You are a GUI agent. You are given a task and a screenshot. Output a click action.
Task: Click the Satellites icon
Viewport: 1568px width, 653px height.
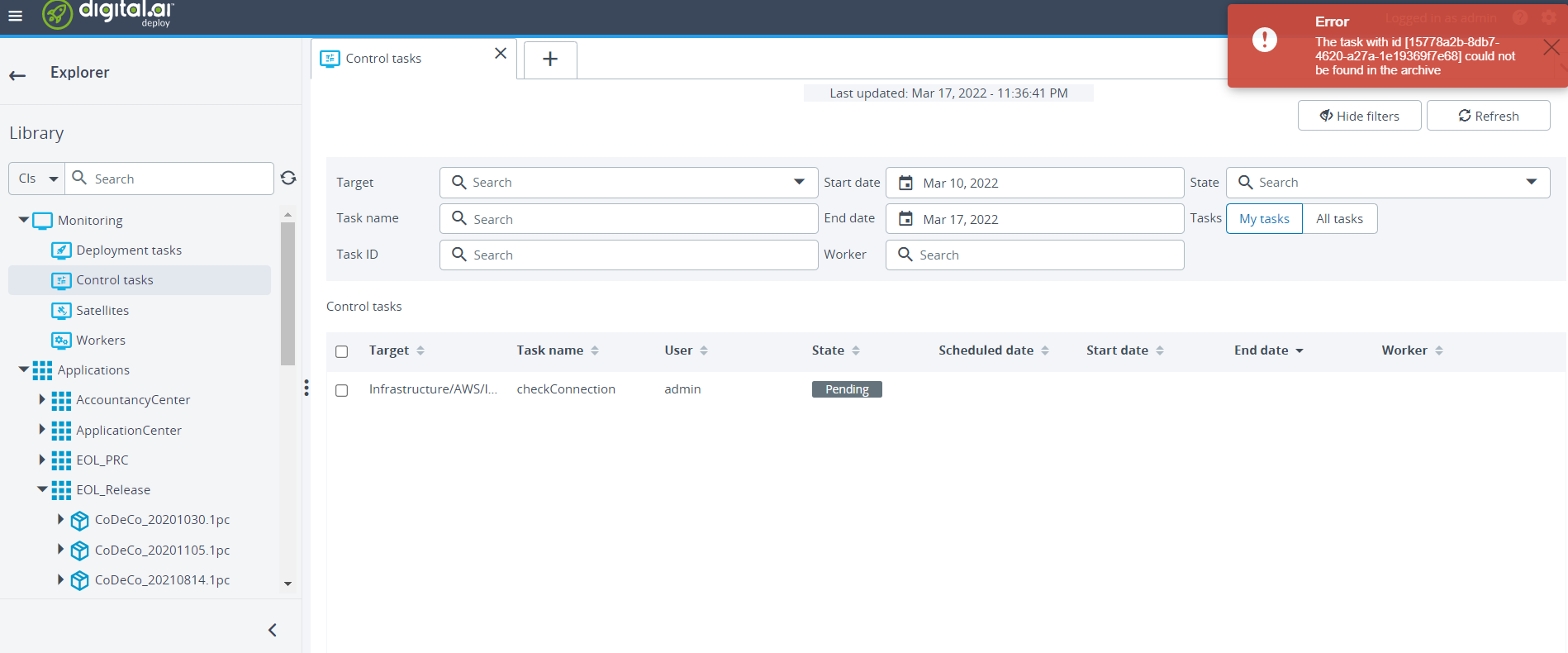61,311
